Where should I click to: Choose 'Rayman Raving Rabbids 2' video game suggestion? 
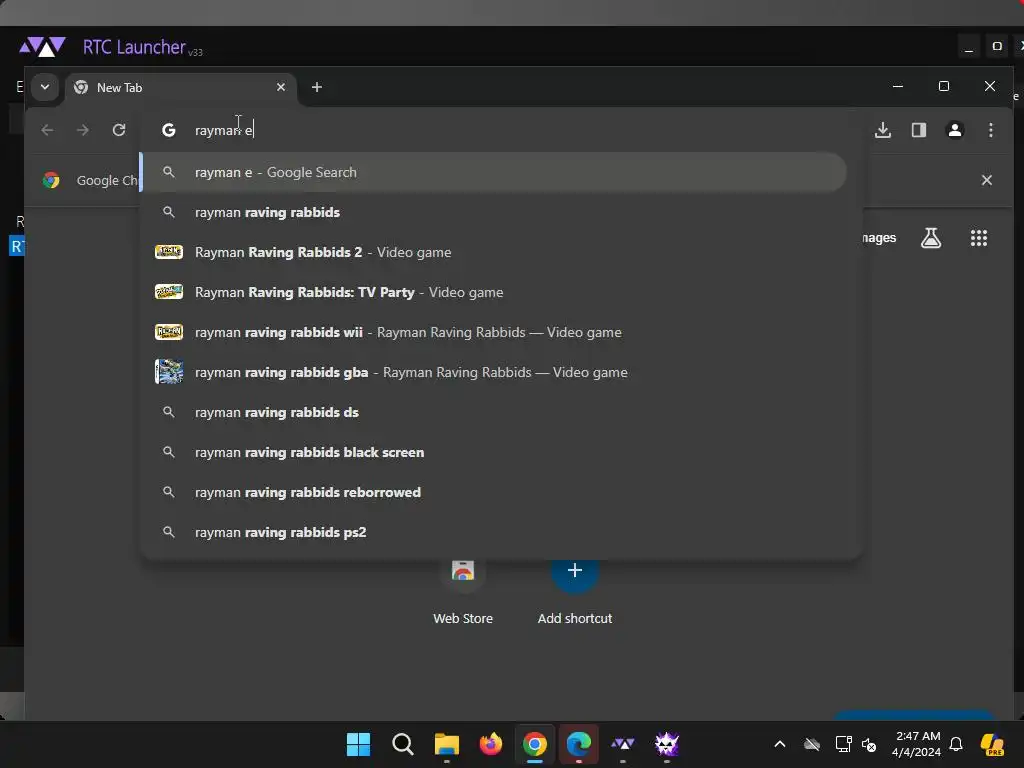[x=494, y=252]
